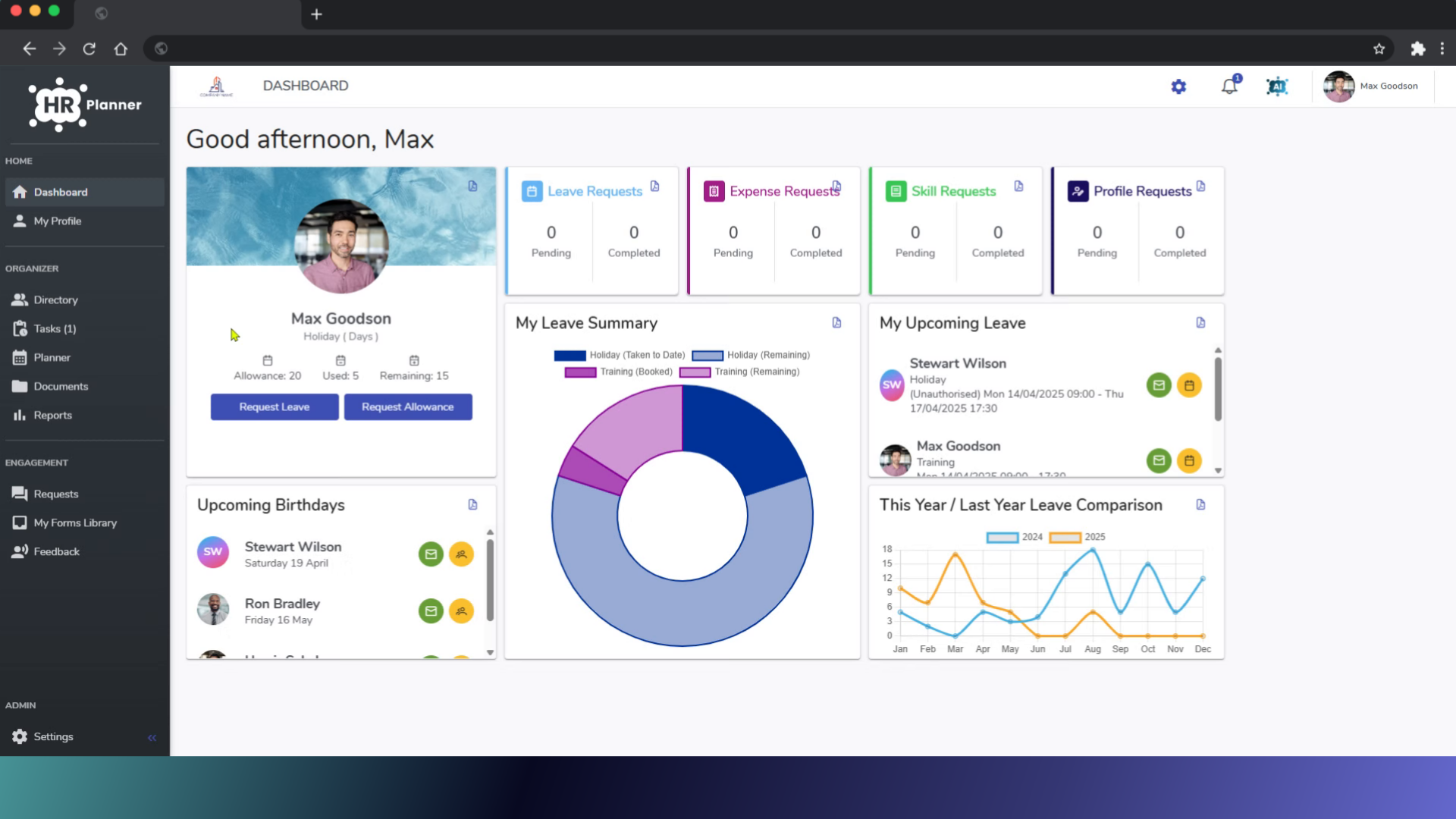This screenshot has height=819, width=1456.
Task: Toggle Training (Booked) legend swatch
Action: pos(581,372)
